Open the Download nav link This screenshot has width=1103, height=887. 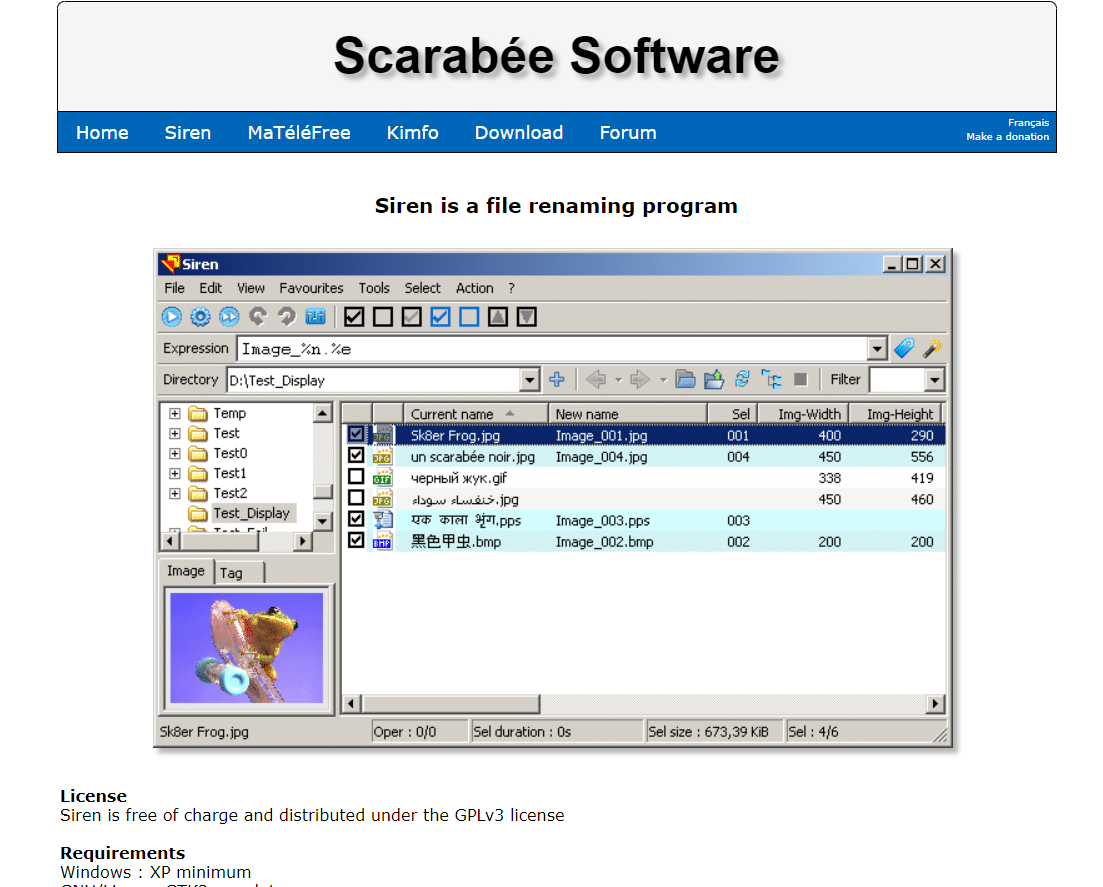[518, 132]
